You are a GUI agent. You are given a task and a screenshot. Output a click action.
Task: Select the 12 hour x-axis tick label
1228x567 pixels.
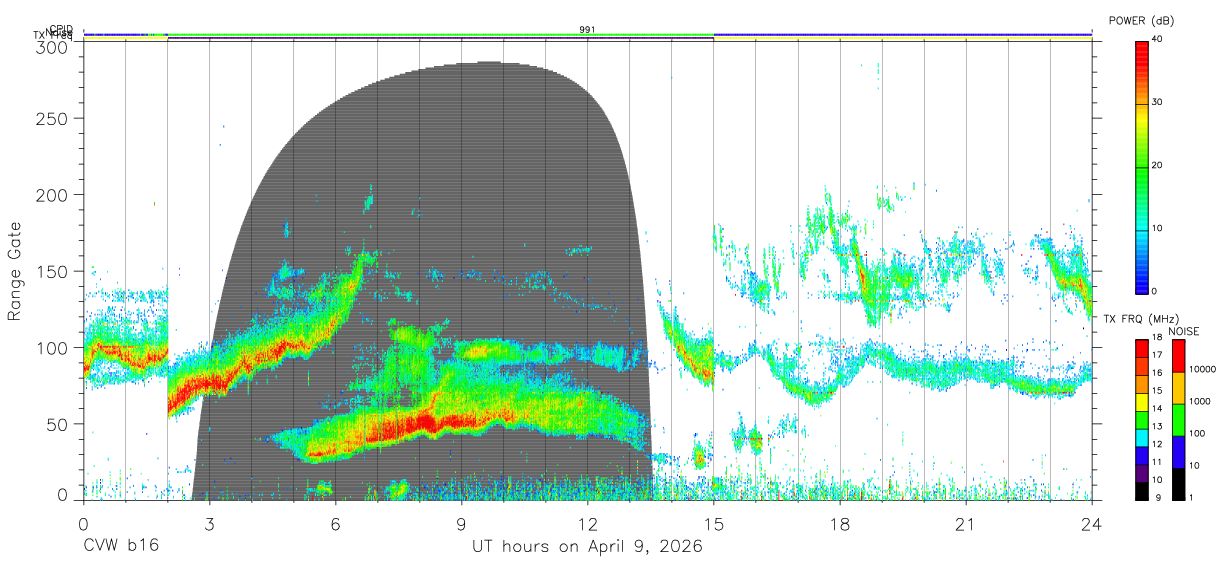(x=588, y=524)
